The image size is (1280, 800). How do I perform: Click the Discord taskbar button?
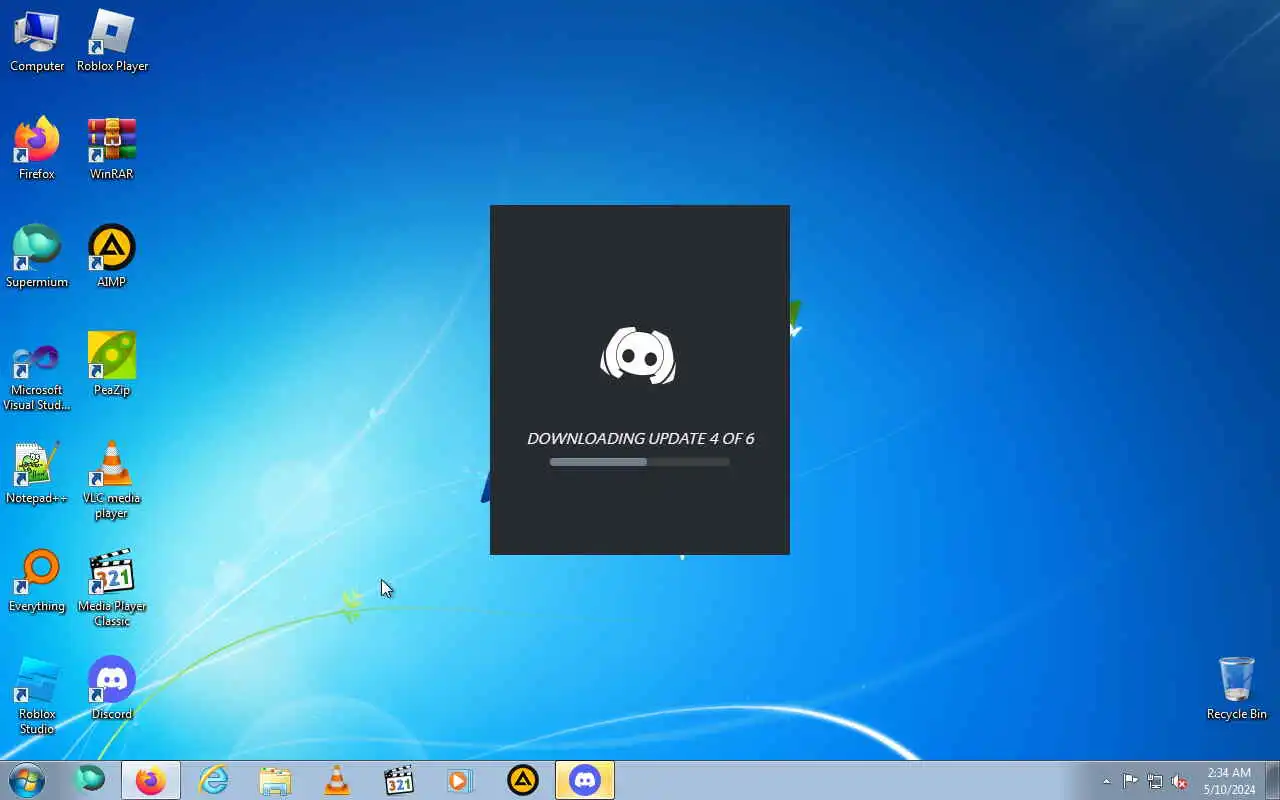[x=585, y=780]
